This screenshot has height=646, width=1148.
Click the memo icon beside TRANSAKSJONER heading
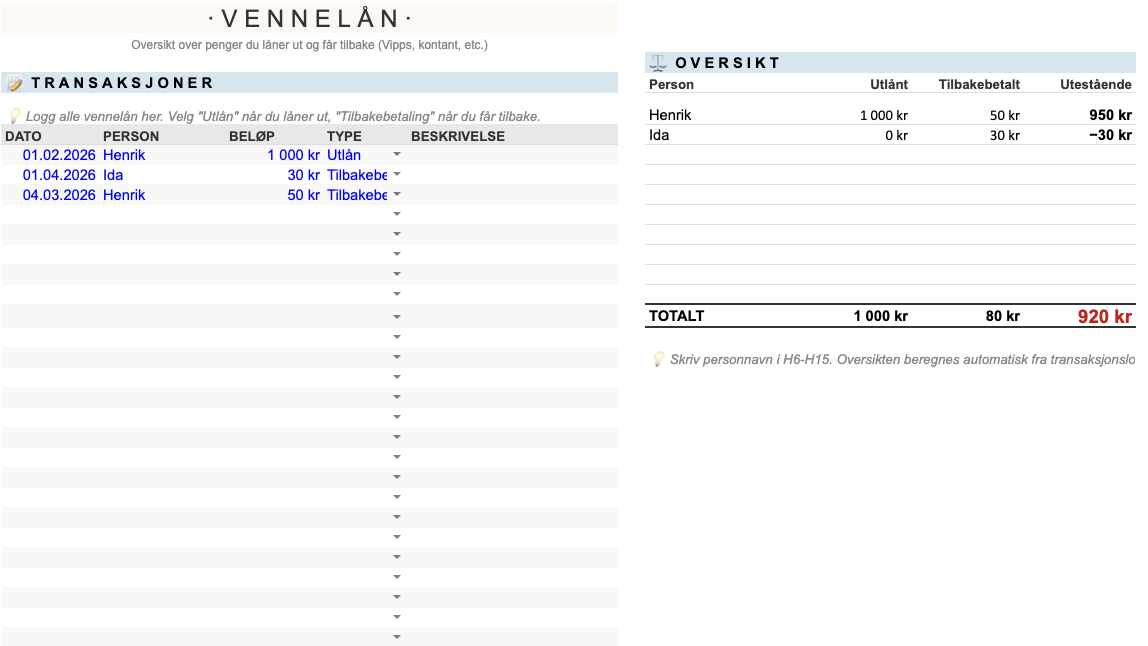pyautogui.click(x=15, y=84)
